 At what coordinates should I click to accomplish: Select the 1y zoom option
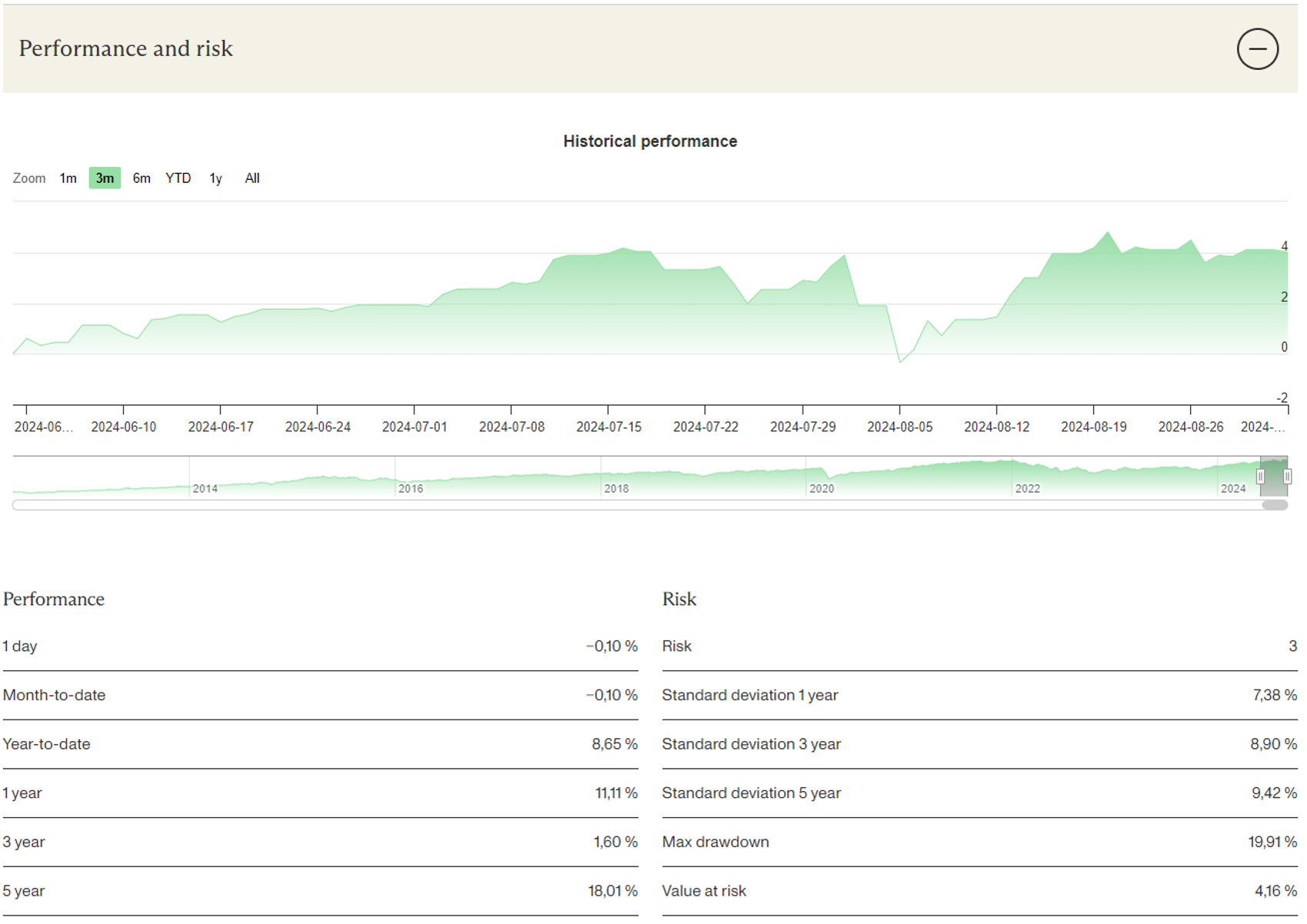[215, 178]
